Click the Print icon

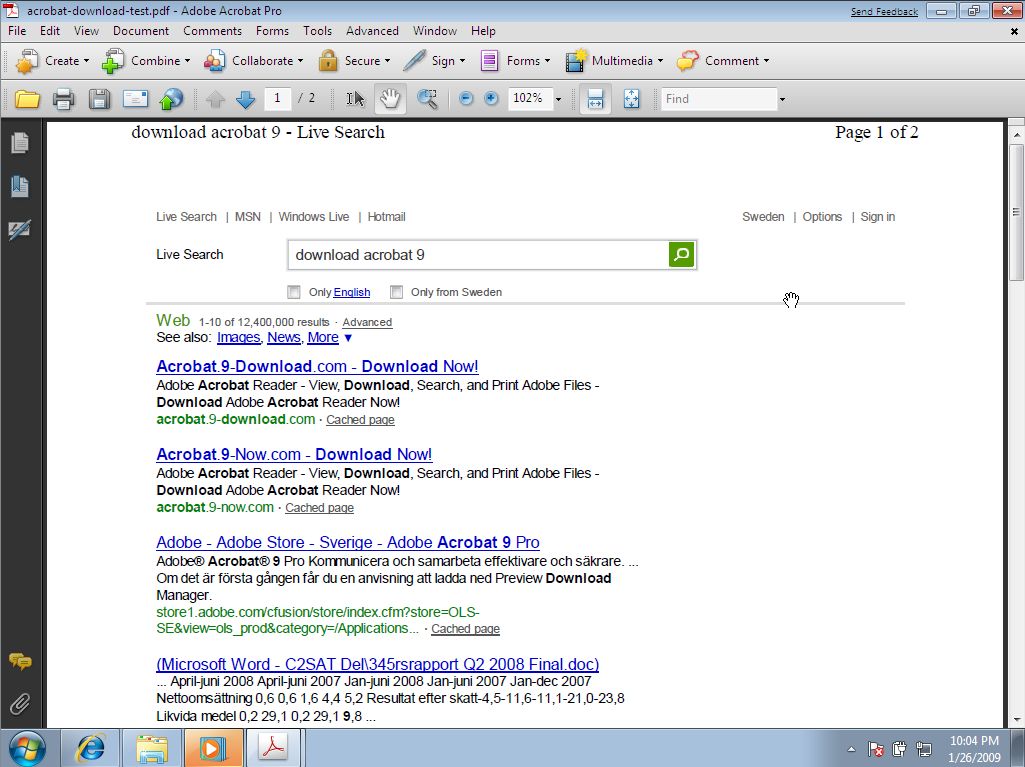click(63, 99)
